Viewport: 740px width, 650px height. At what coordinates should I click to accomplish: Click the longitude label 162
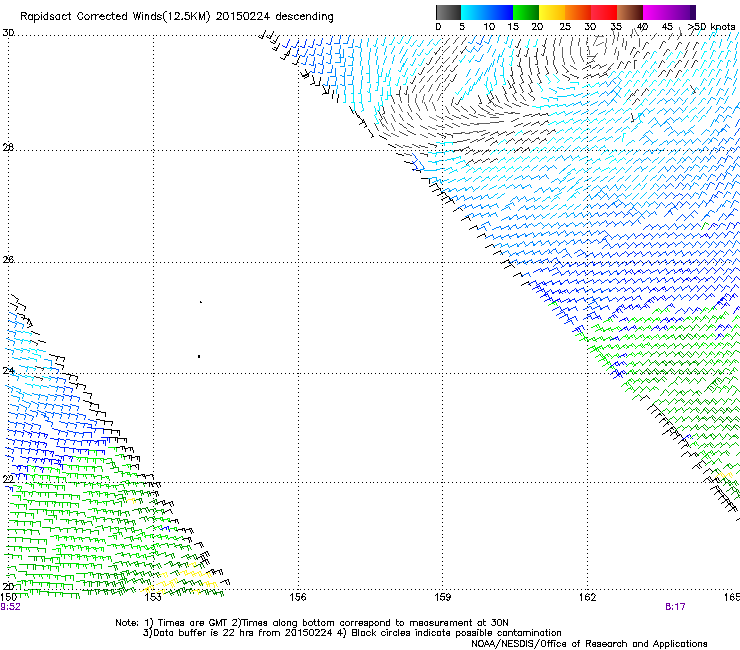click(588, 597)
